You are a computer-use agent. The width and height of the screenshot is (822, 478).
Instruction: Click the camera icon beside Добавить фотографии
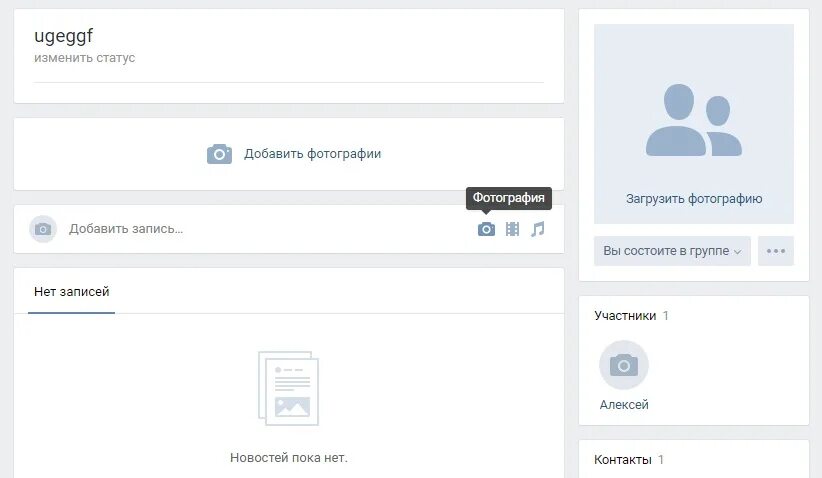tap(219, 154)
